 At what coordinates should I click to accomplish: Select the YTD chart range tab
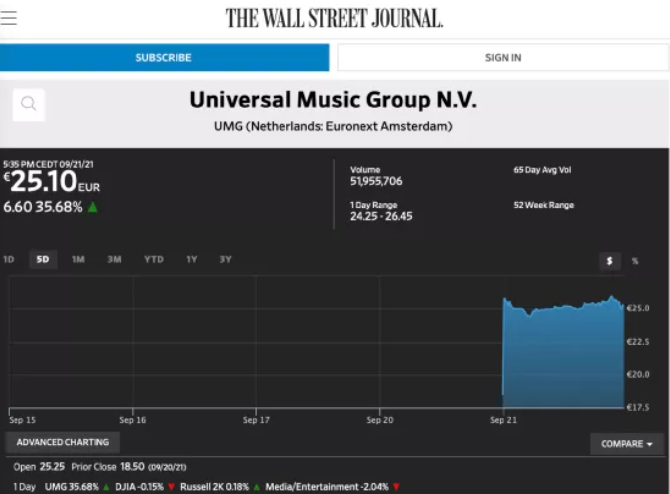(x=154, y=259)
